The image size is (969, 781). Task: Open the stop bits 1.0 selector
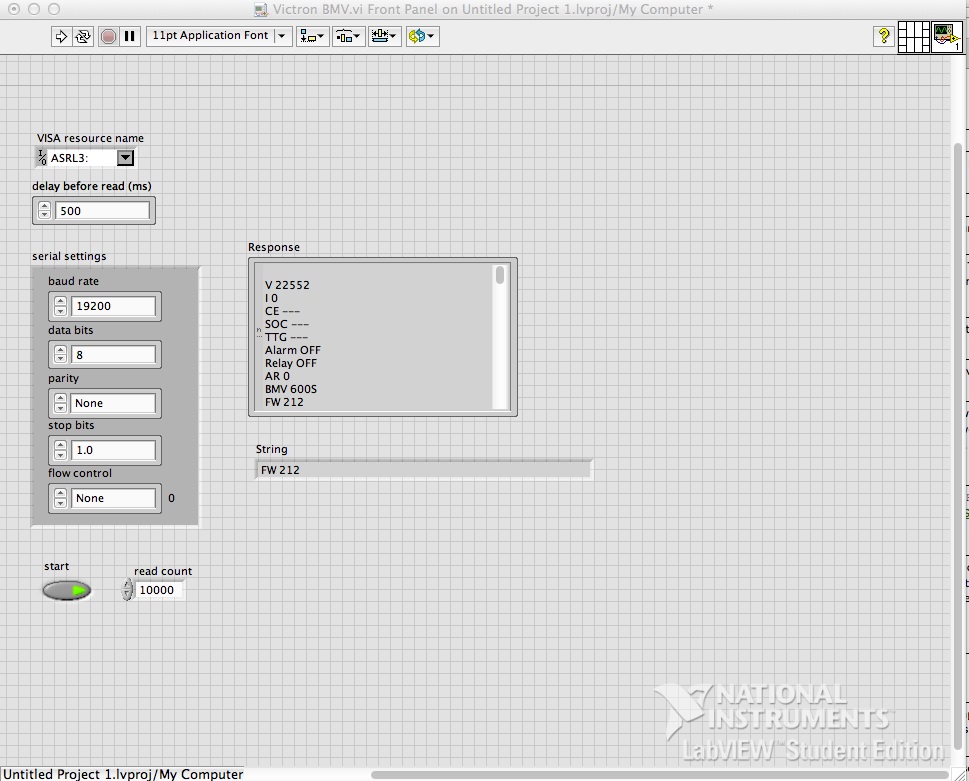[x=113, y=450]
